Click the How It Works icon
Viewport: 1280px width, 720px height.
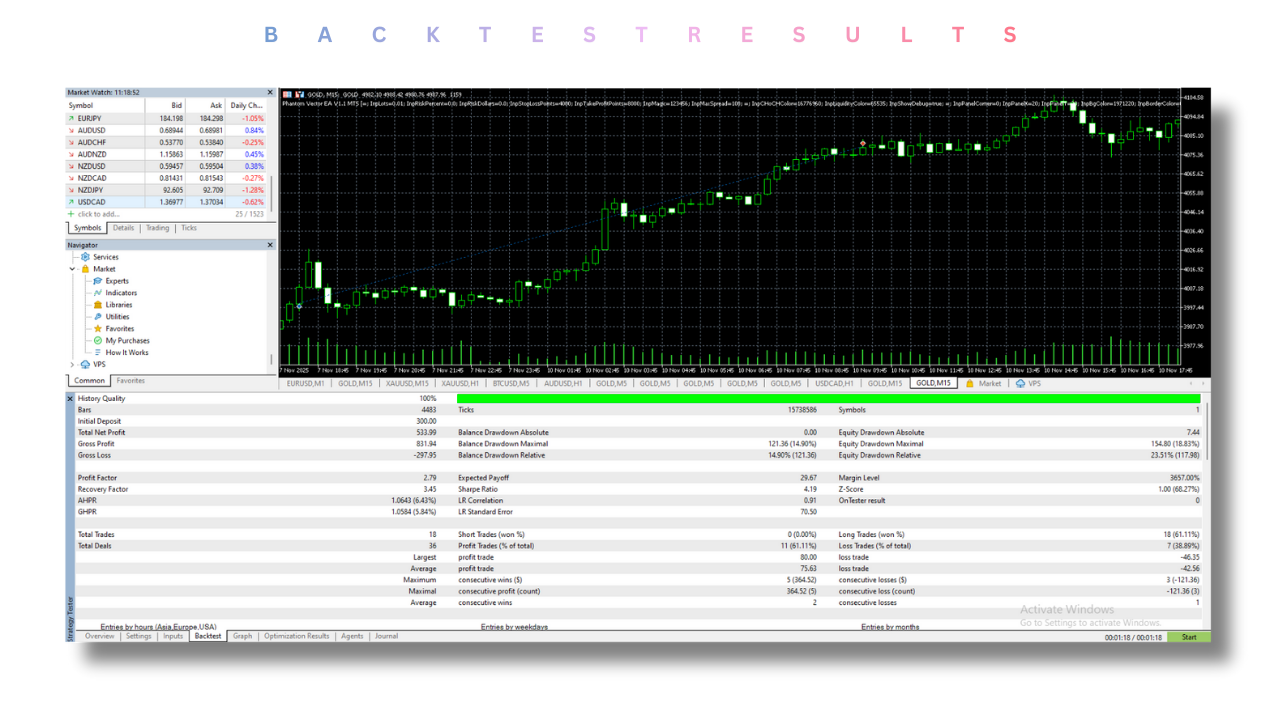click(x=97, y=353)
